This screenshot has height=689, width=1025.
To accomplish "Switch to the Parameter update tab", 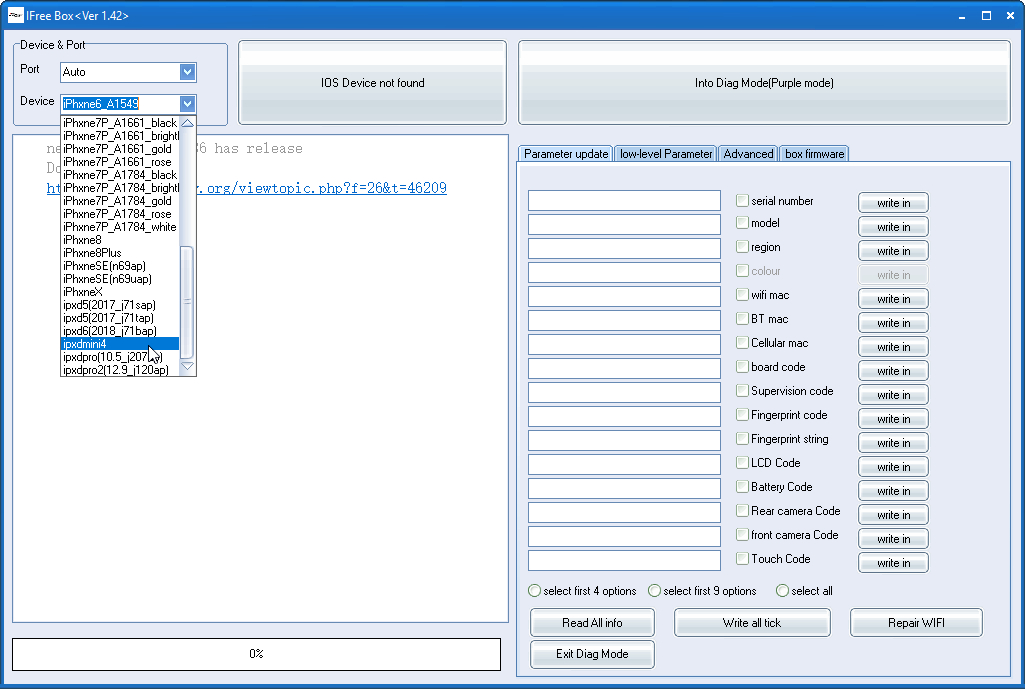I will pyautogui.click(x=565, y=154).
